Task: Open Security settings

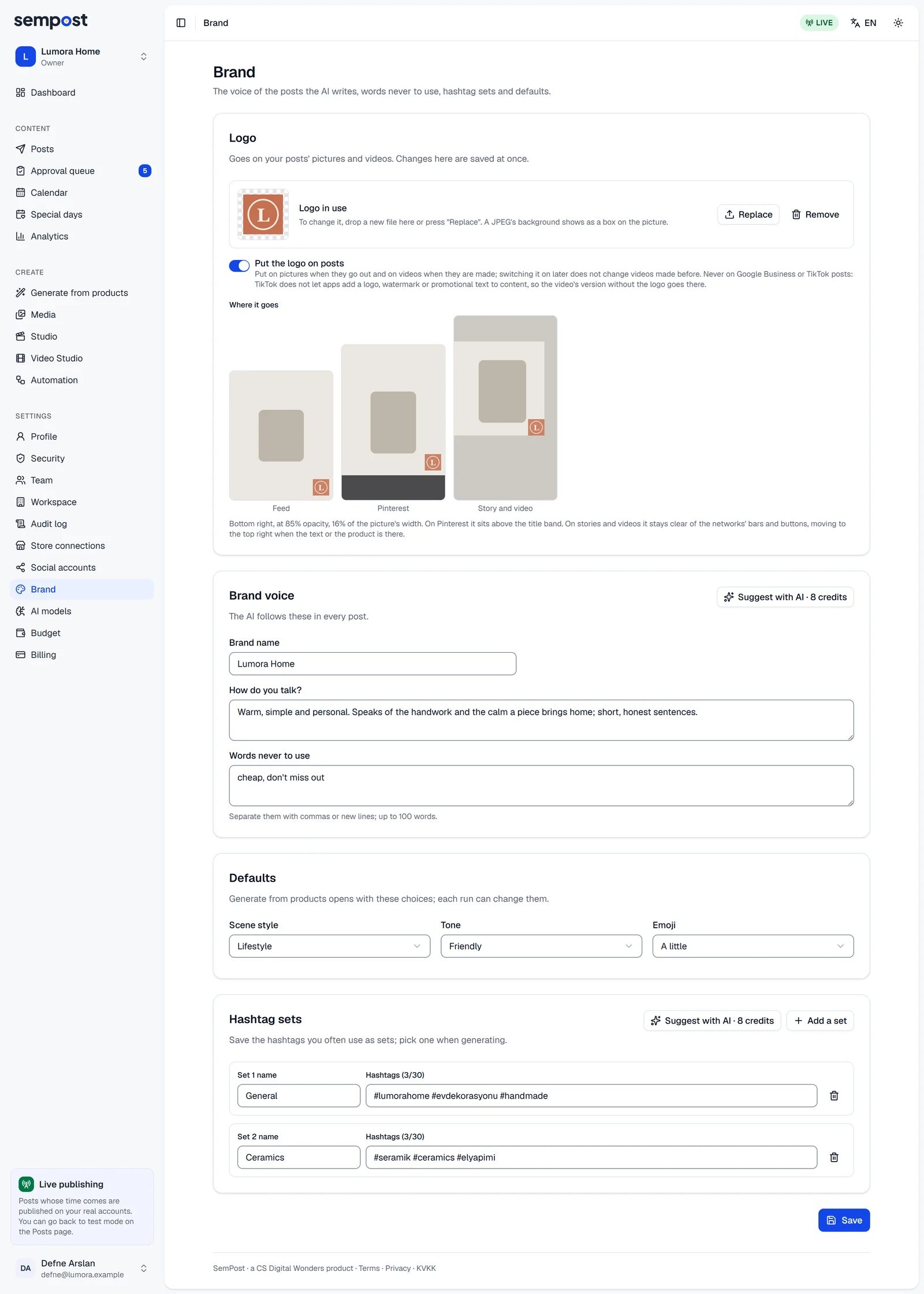Action: click(x=82, y=458)
